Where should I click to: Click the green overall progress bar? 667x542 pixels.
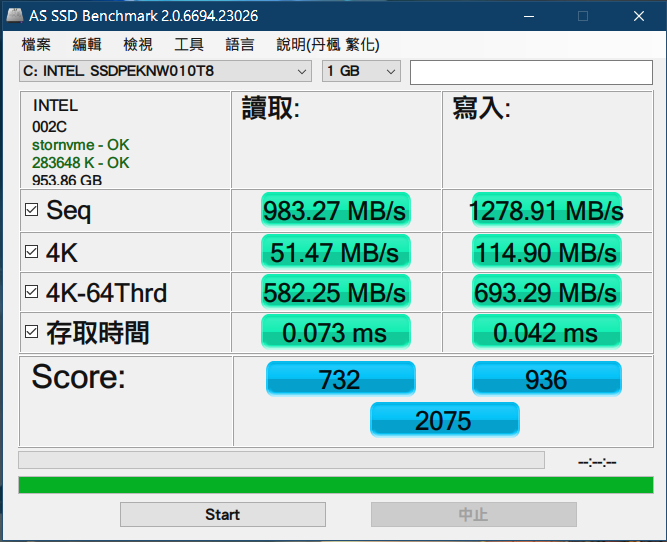(x=336, y=485)
